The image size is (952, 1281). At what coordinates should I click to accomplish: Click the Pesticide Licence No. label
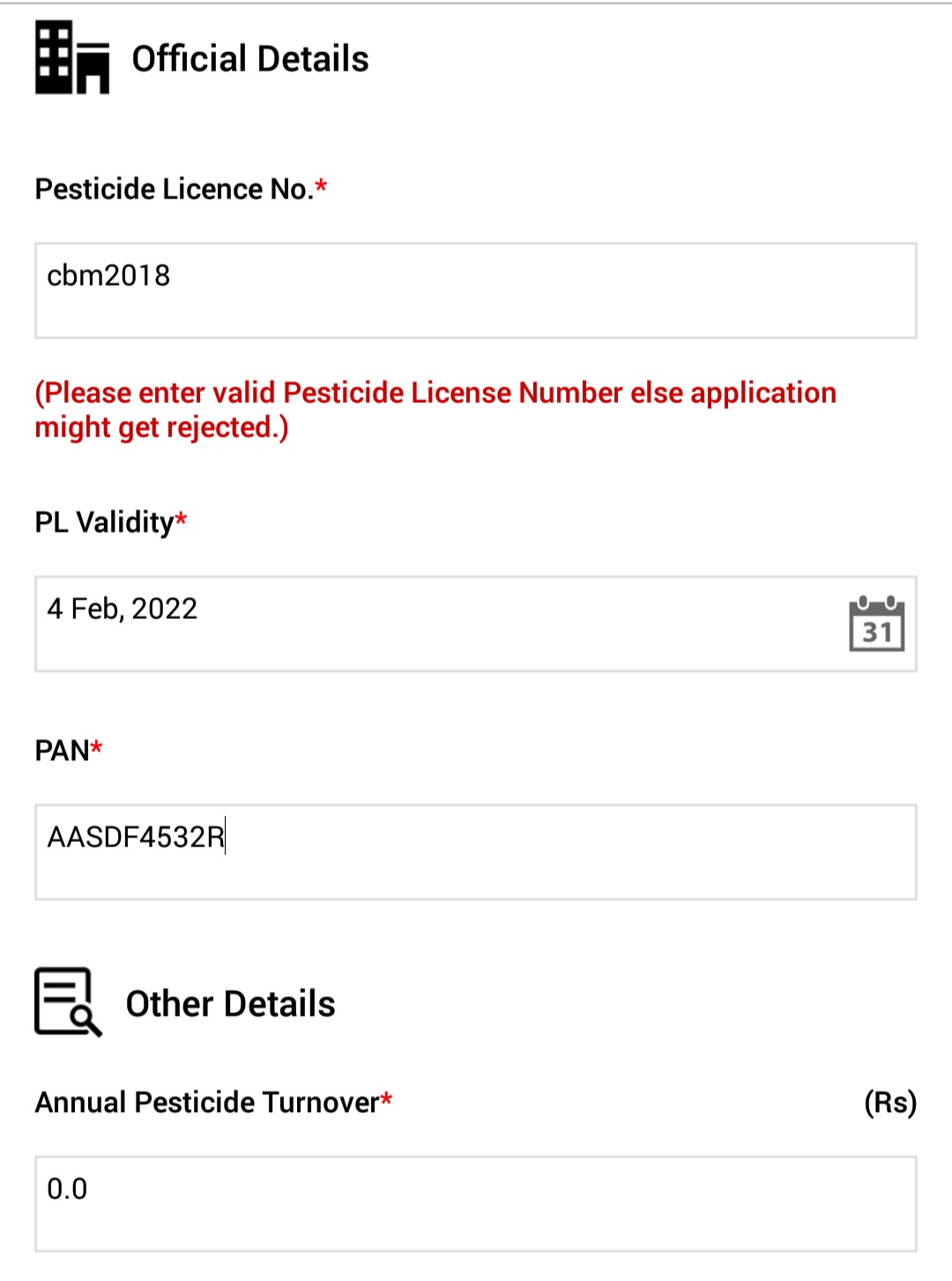click(175, 189)
